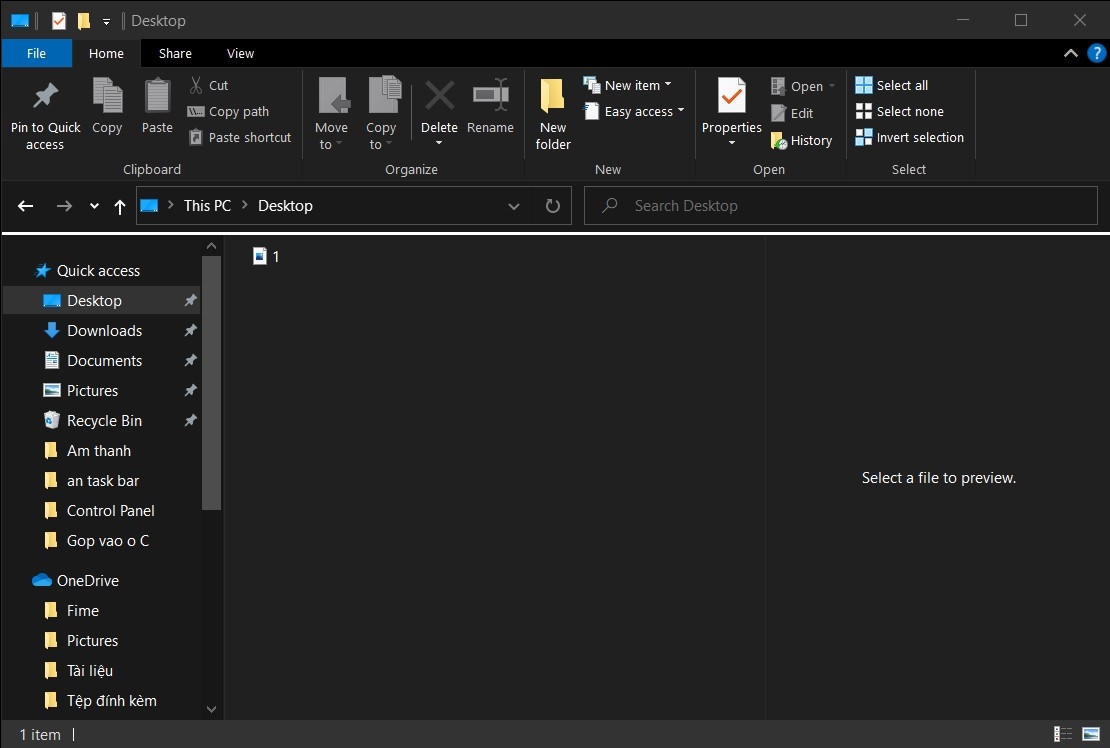Click Select all

pyautogui.click(x=892, y=85)
